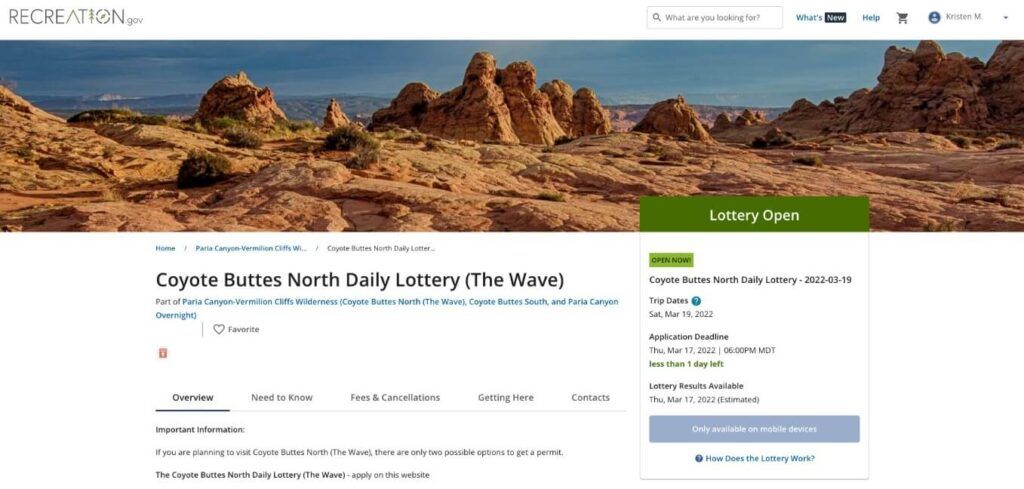Click the user account avatar icon
The image size is (1024, 489).
934,18
